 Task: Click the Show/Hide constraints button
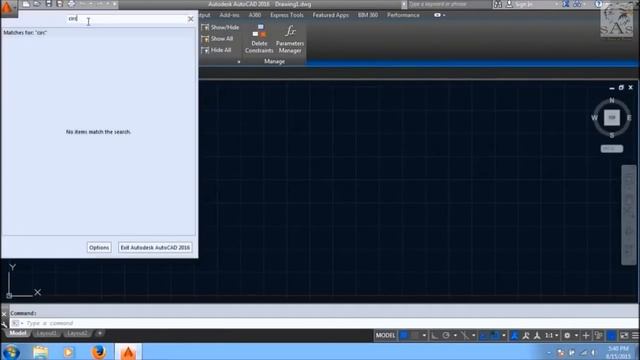point(220,27)
